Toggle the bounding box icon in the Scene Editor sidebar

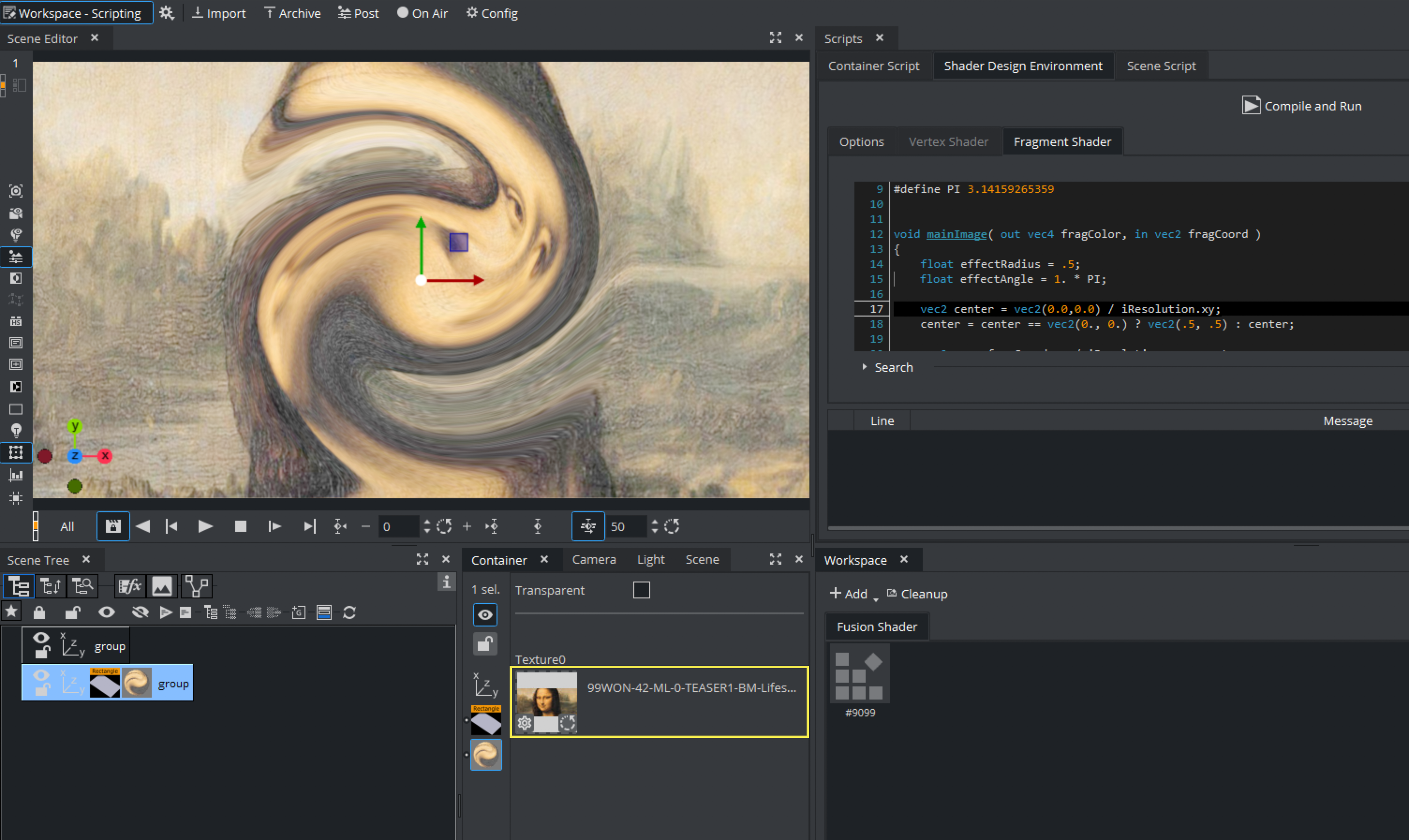pos(16,452)
